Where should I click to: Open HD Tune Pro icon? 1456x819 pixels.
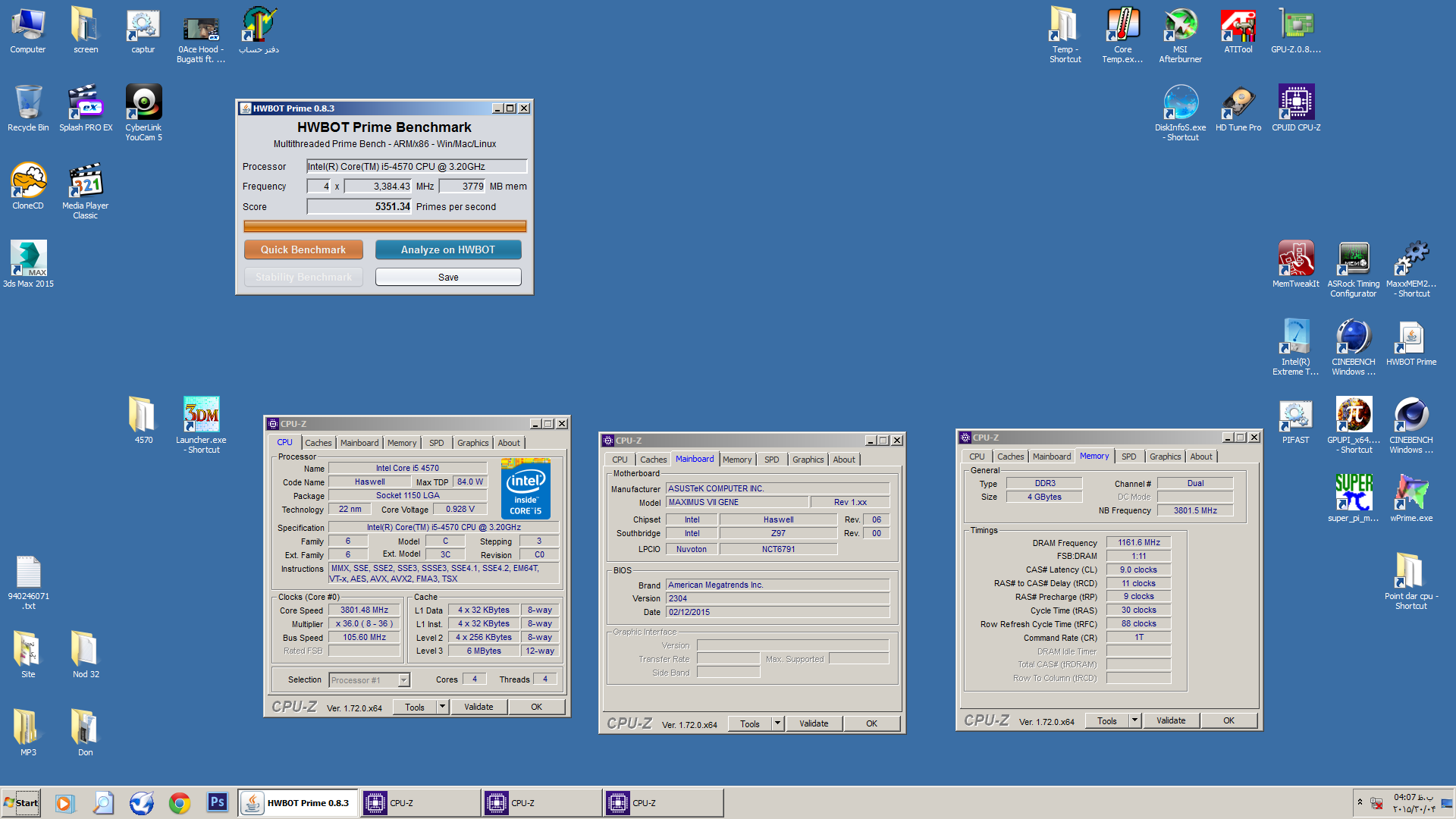pyautogui.click(x=1238, y=108)
